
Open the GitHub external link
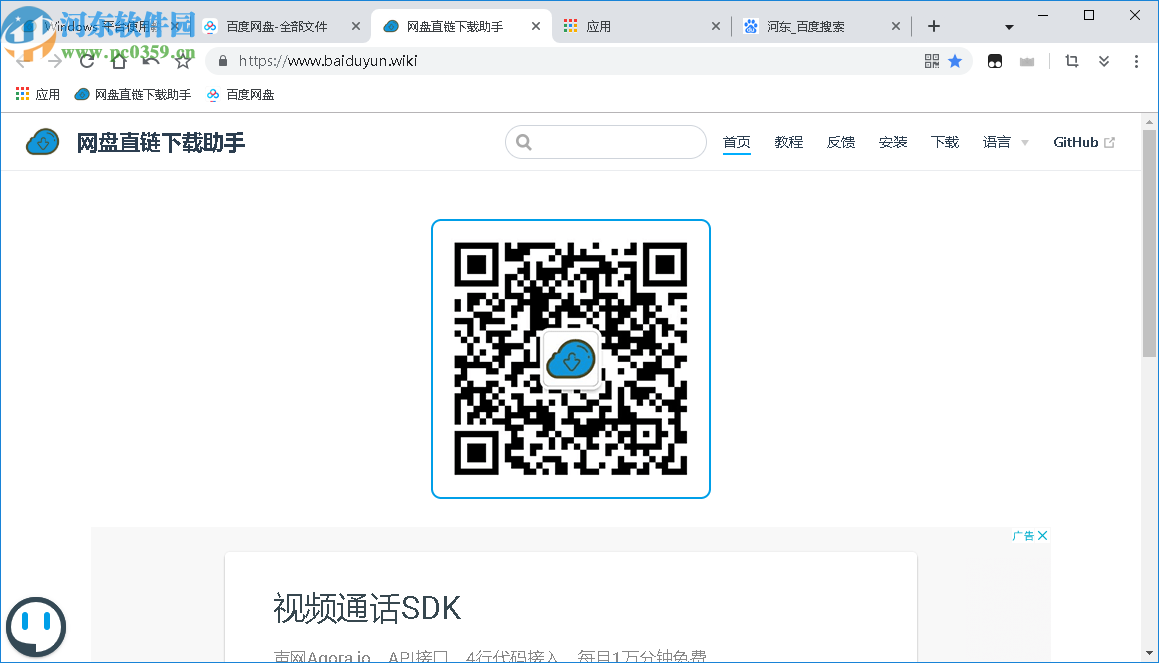tap(1084, 142)
